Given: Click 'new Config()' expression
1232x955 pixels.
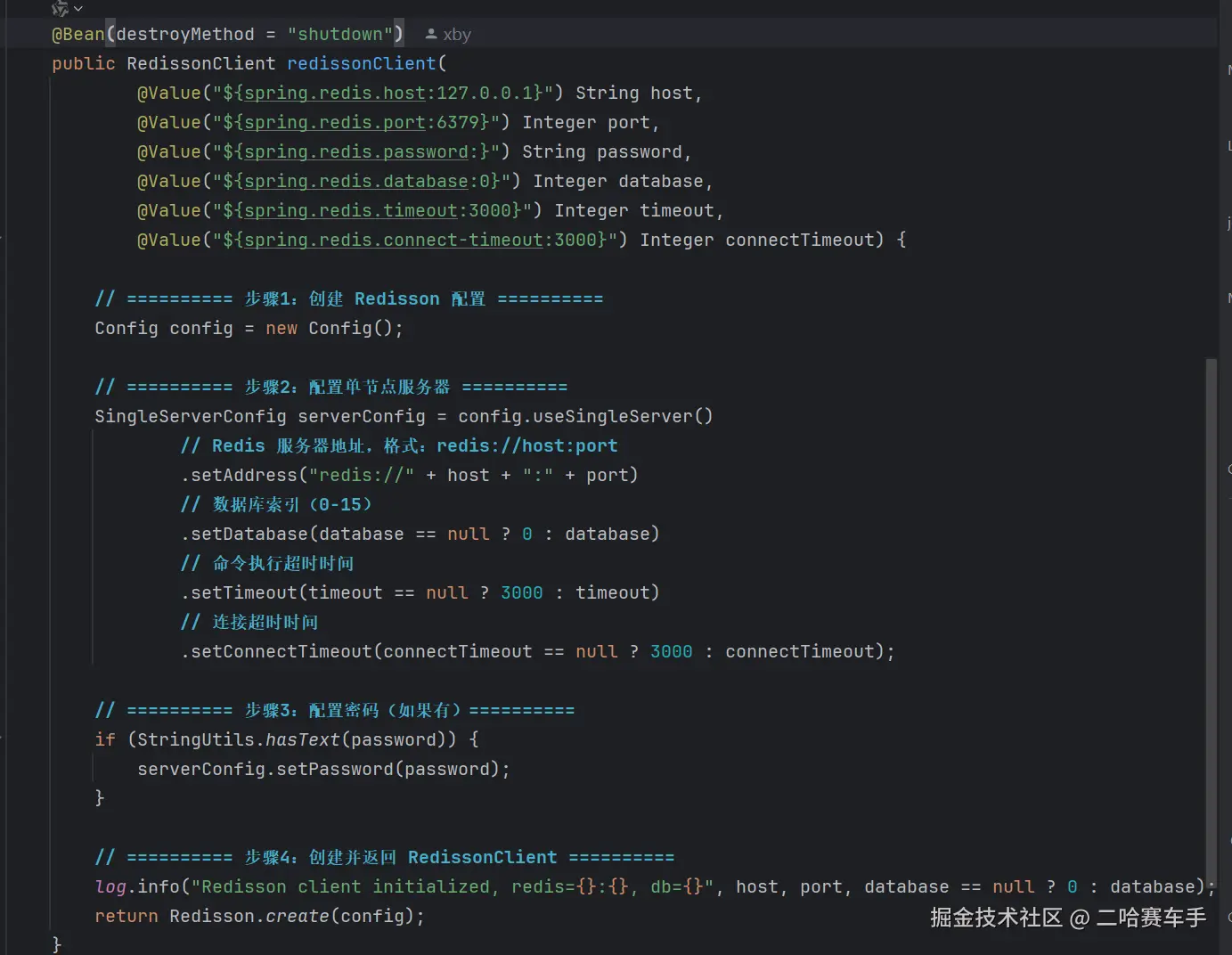Looking at the screenshot, I should [x=330, y=328].
